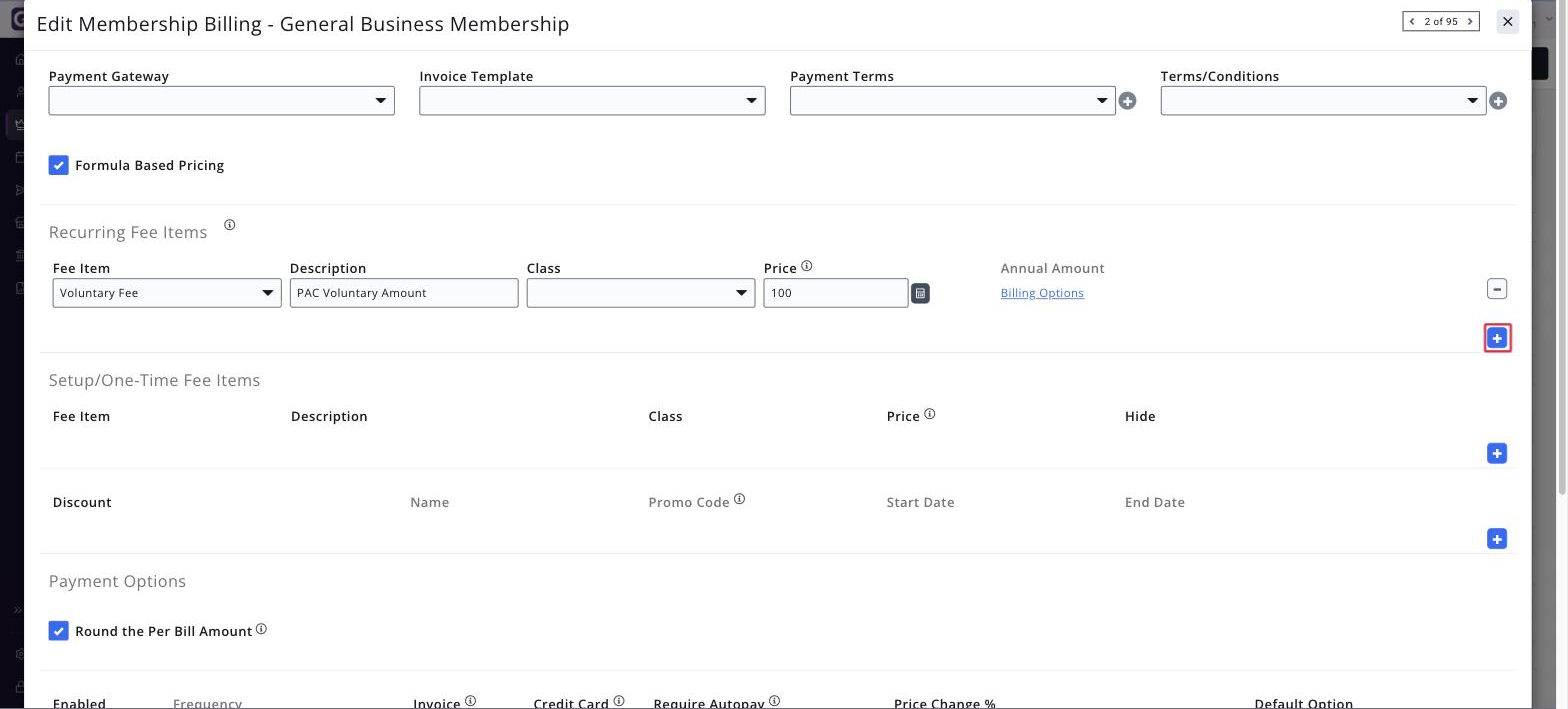Click the Start Date column header
The width and height of the screenshot is (1568, 709).
point(920,502)
